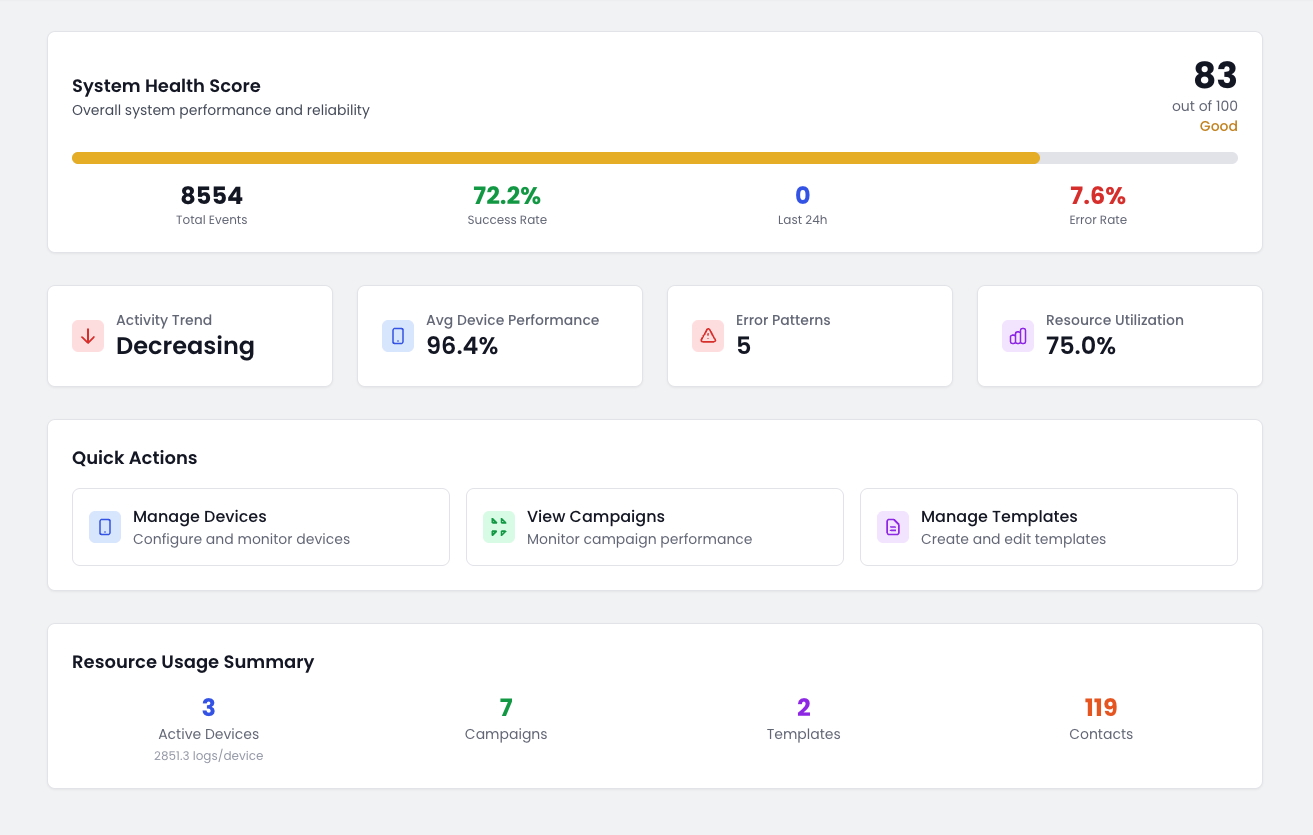1313x835 pixels.
Task: Click the red downward arrow Activity Trend icon
Action: point(88,336)
